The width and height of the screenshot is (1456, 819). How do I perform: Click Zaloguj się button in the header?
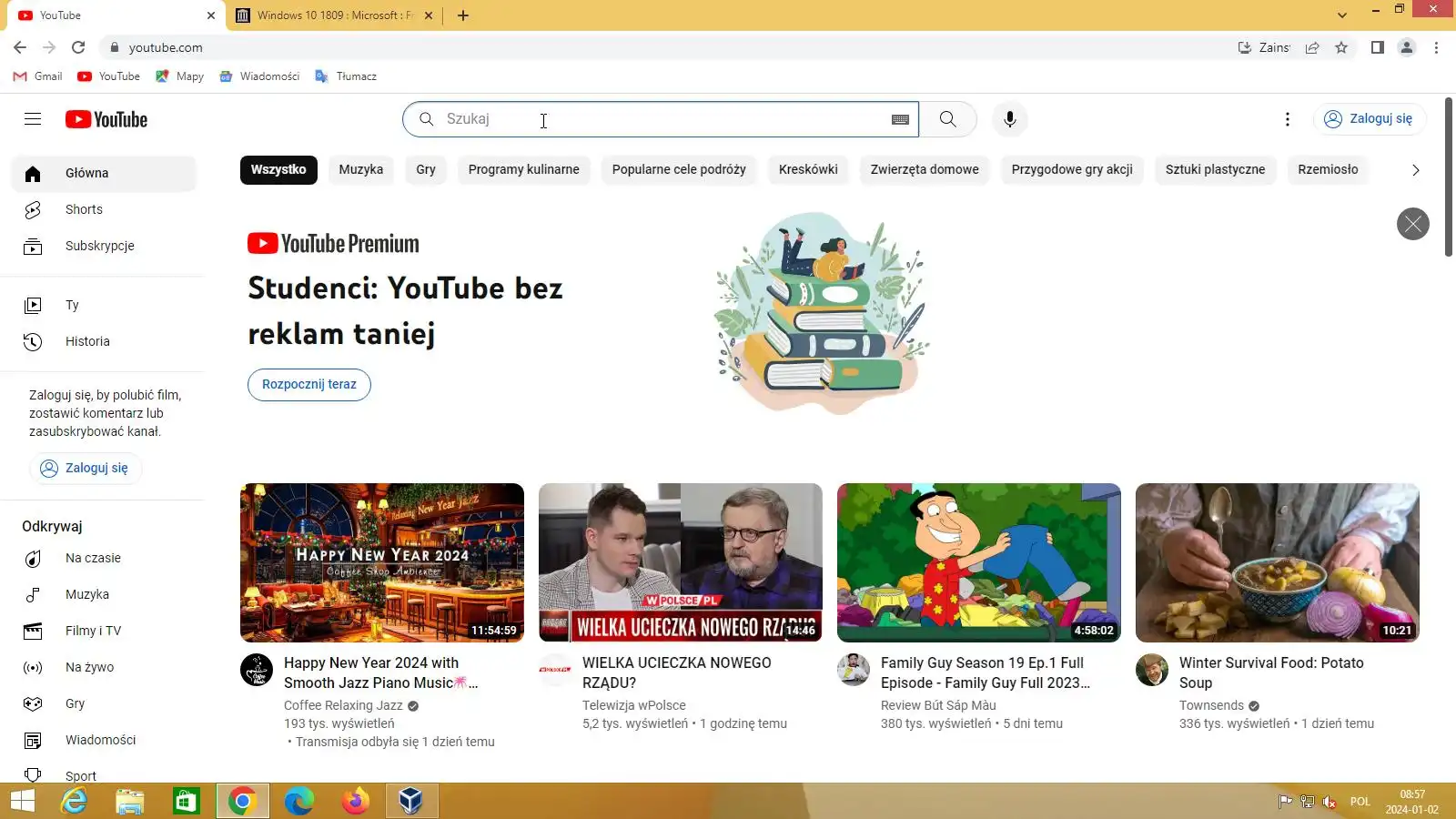pyautogui.click(x=1369, y=119)
